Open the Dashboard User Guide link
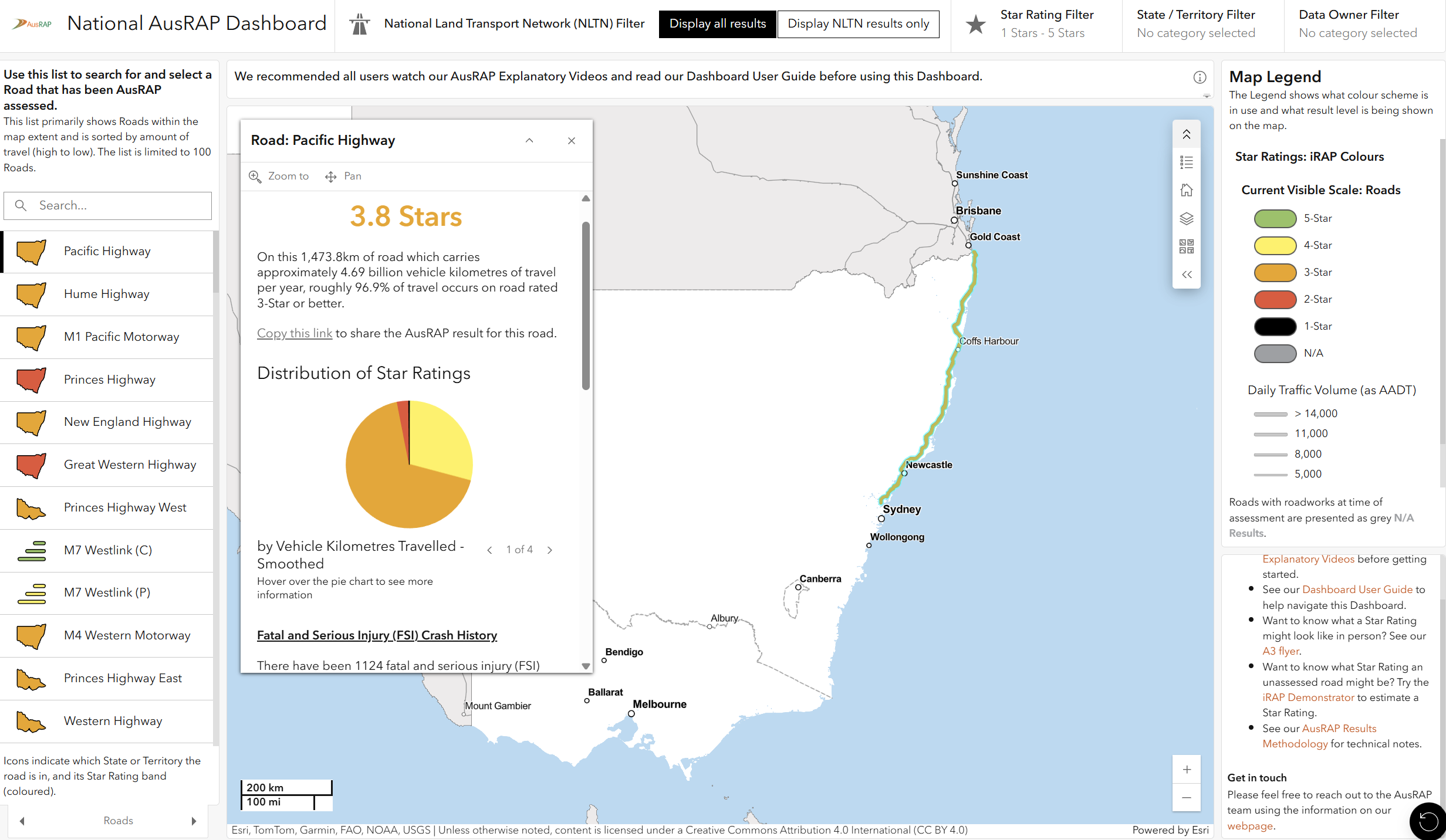The height and width of the screenshot is (840, 1446). coord(1357,590)
